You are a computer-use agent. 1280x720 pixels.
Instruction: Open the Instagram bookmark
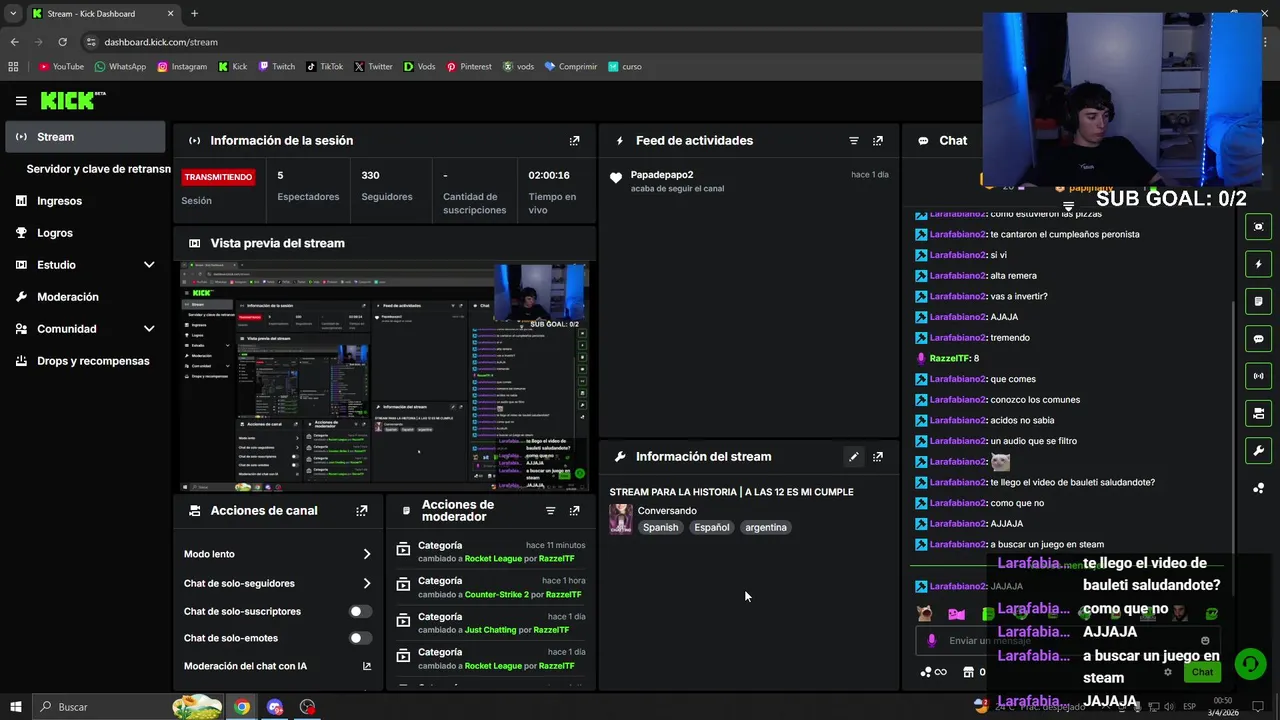182,67
